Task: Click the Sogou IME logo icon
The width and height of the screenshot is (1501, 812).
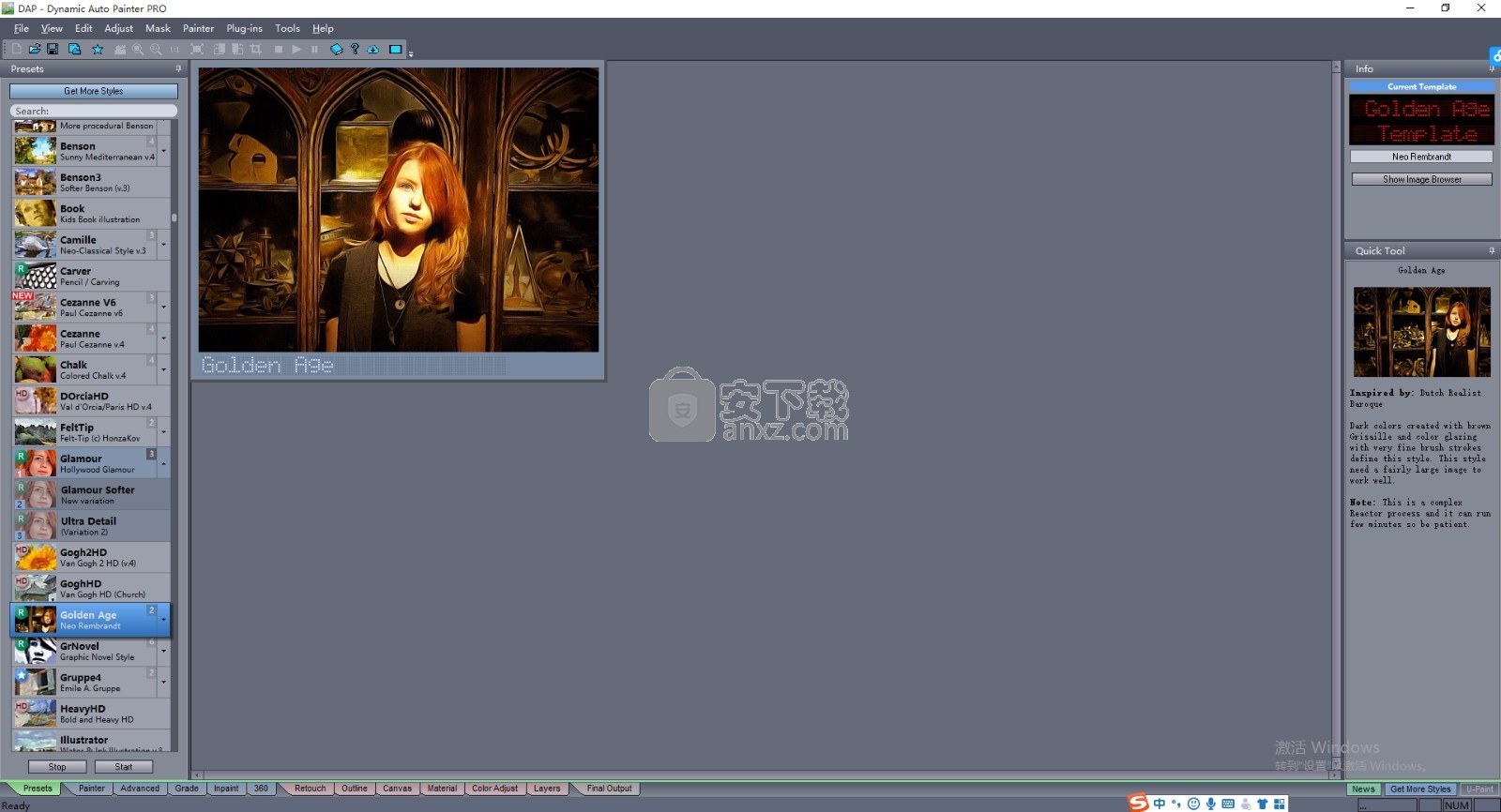Action: point(1138,803)
